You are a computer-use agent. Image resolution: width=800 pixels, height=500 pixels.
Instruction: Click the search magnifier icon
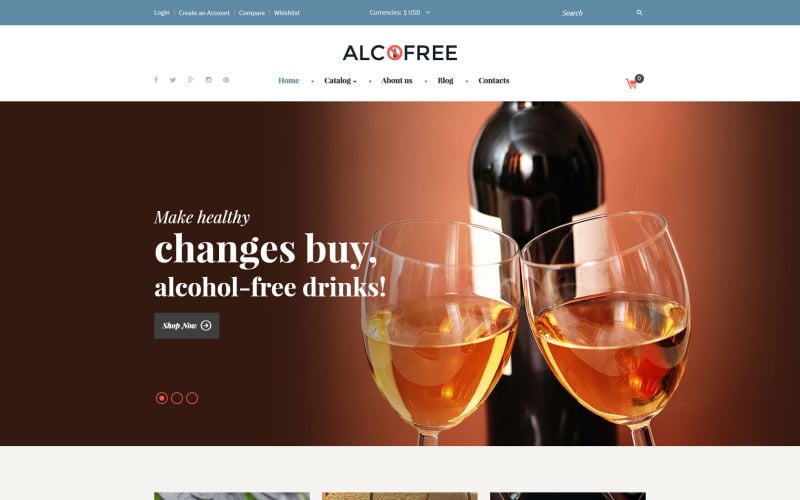639,13
